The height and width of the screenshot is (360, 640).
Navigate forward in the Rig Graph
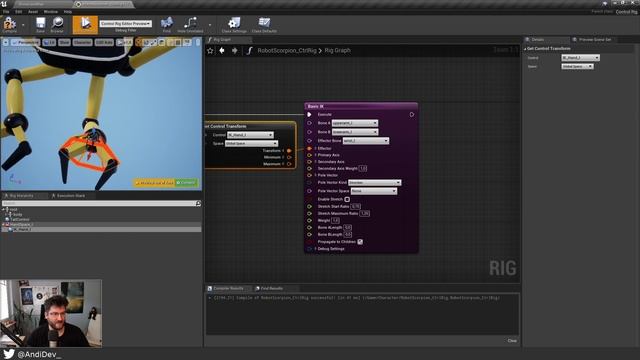tap(235, 51)
